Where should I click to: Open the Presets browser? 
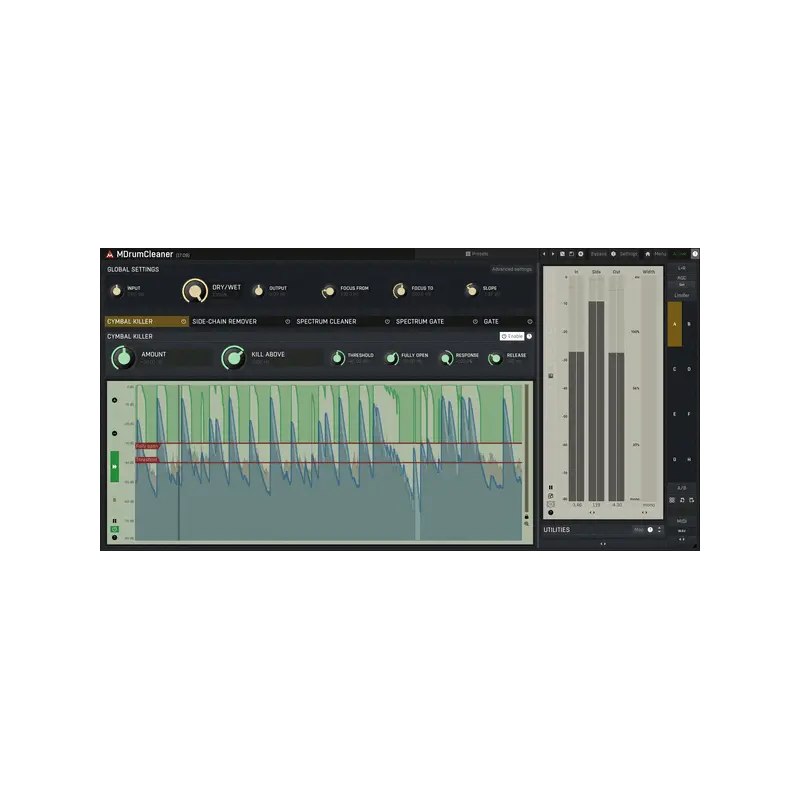pos(477,254)
